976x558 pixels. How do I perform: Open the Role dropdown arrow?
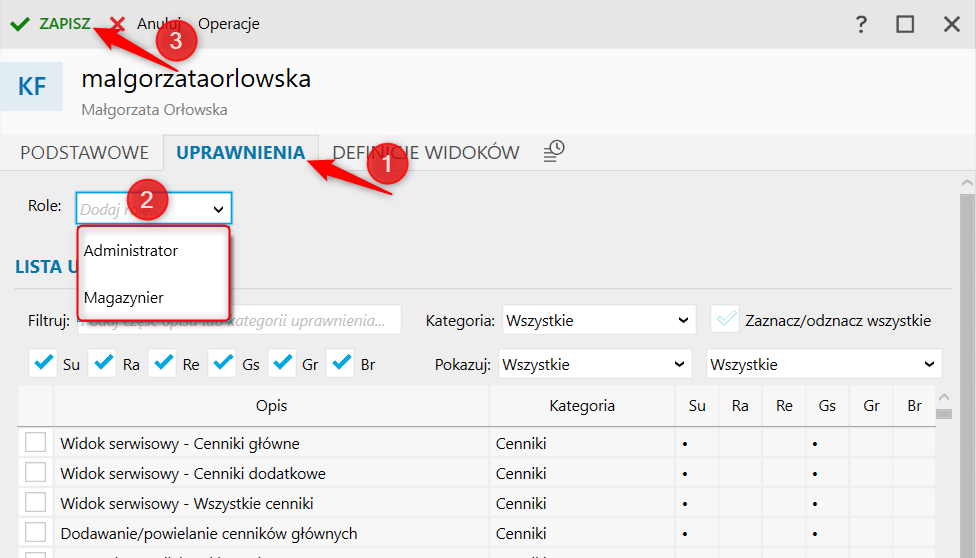pyautogui.click(x=219, y=208)
